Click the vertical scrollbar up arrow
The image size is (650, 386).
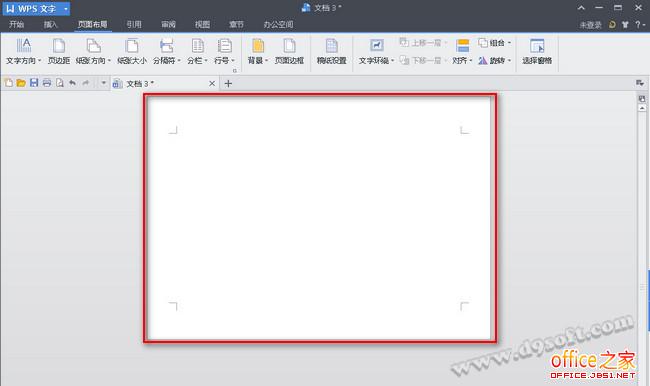(x=642, y=108)
